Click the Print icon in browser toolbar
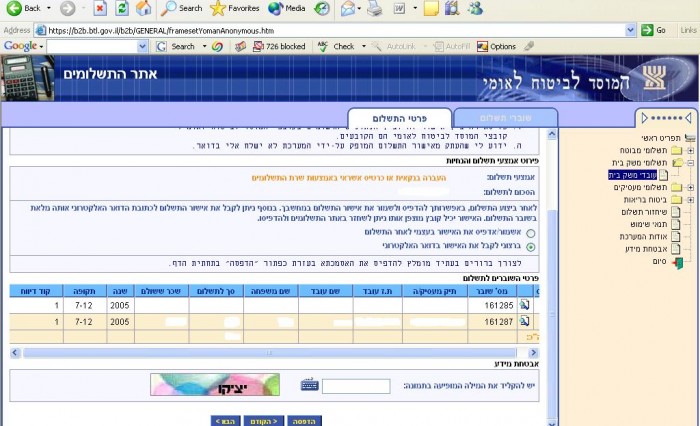This screenshot has width=700, height=426. coord(374,8)
